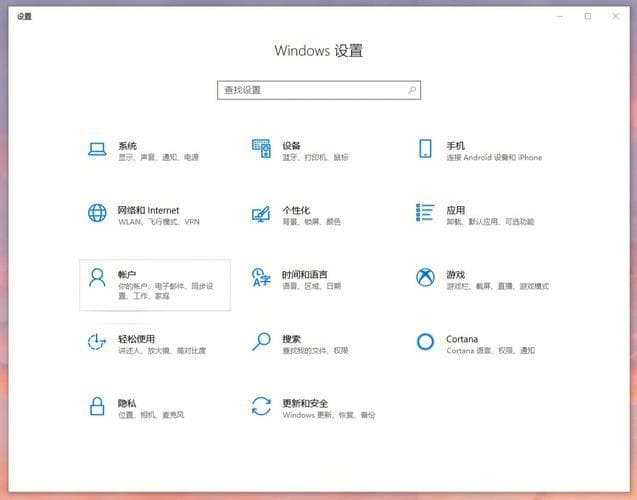The width and height of the screenshot is (637, 500).
Task: Maximize the 设置 window
Action: (x=587, y=16)
